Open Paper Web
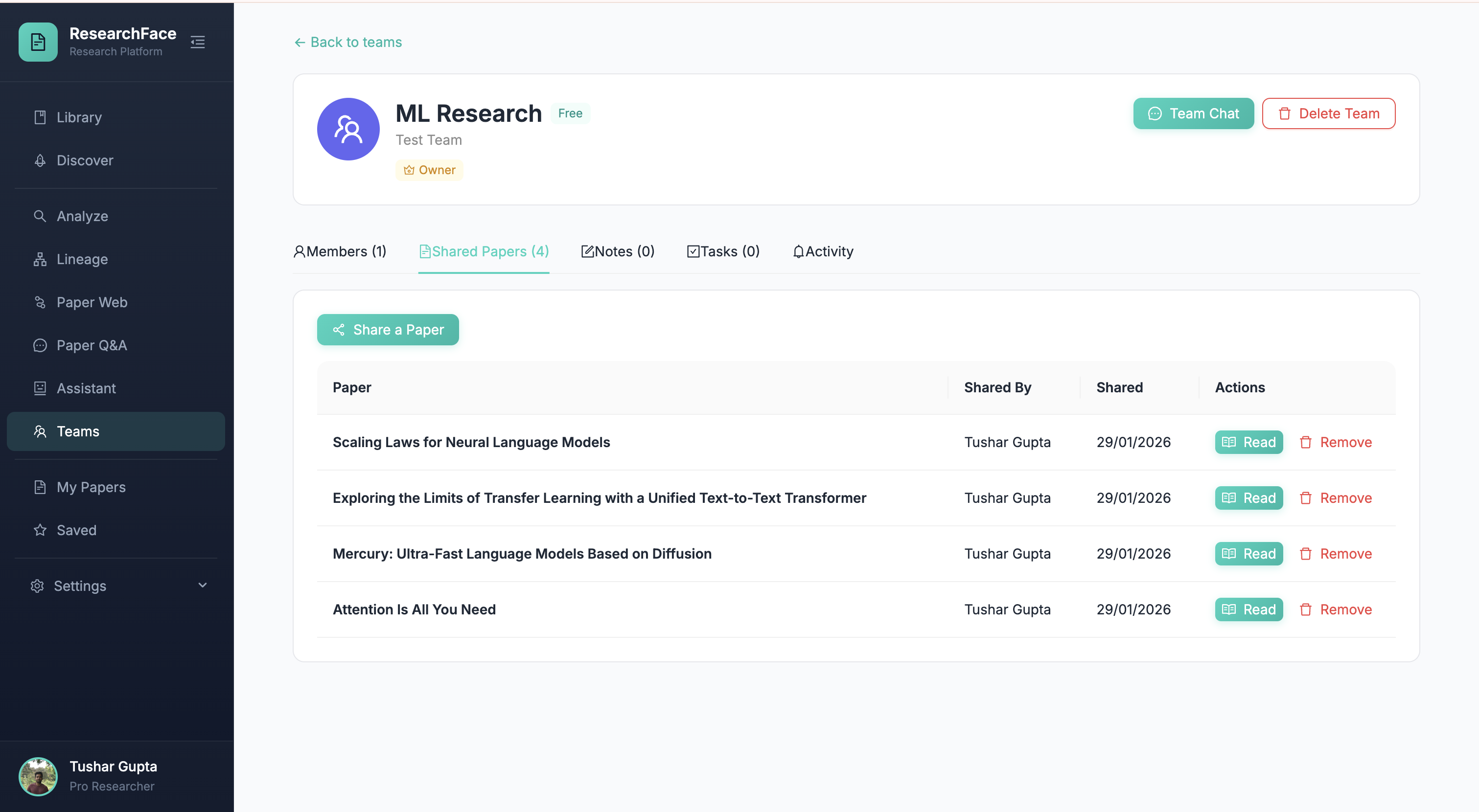 pos(92,302)
